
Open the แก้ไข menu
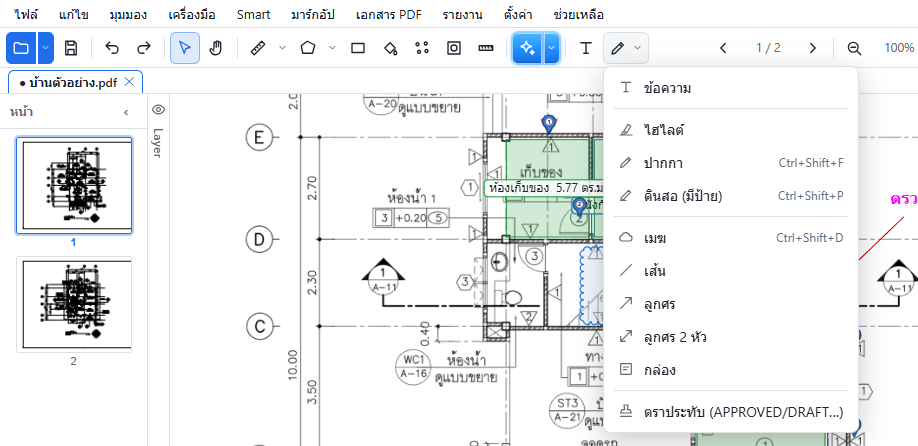pyautogui.click(x=74, y=15)
